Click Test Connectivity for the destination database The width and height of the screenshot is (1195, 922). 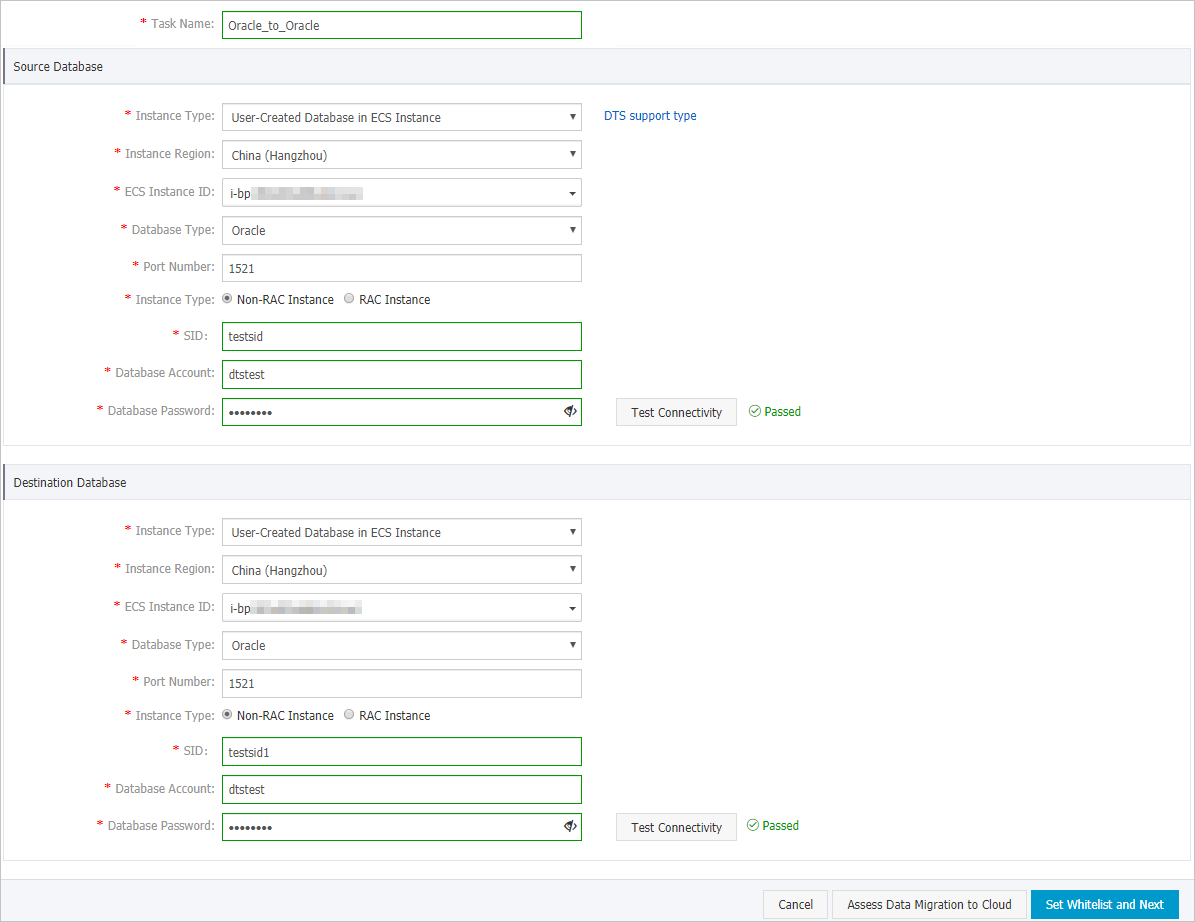(676, 826)
